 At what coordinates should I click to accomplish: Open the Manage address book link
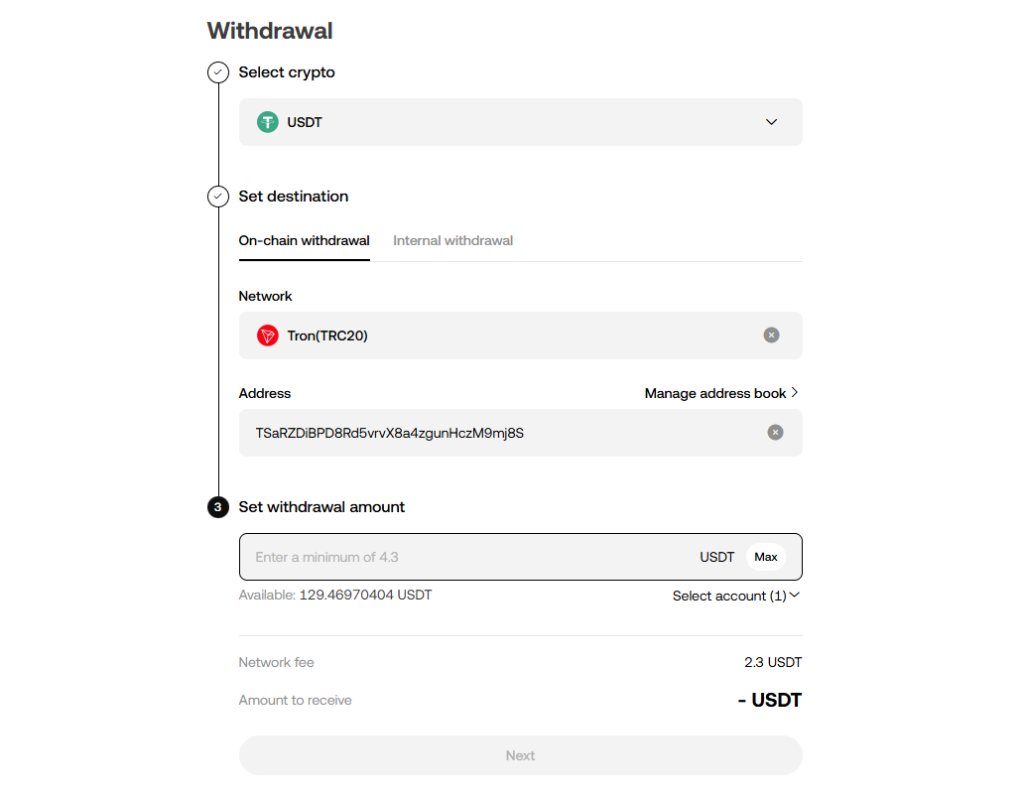click(x=715, y=394)
